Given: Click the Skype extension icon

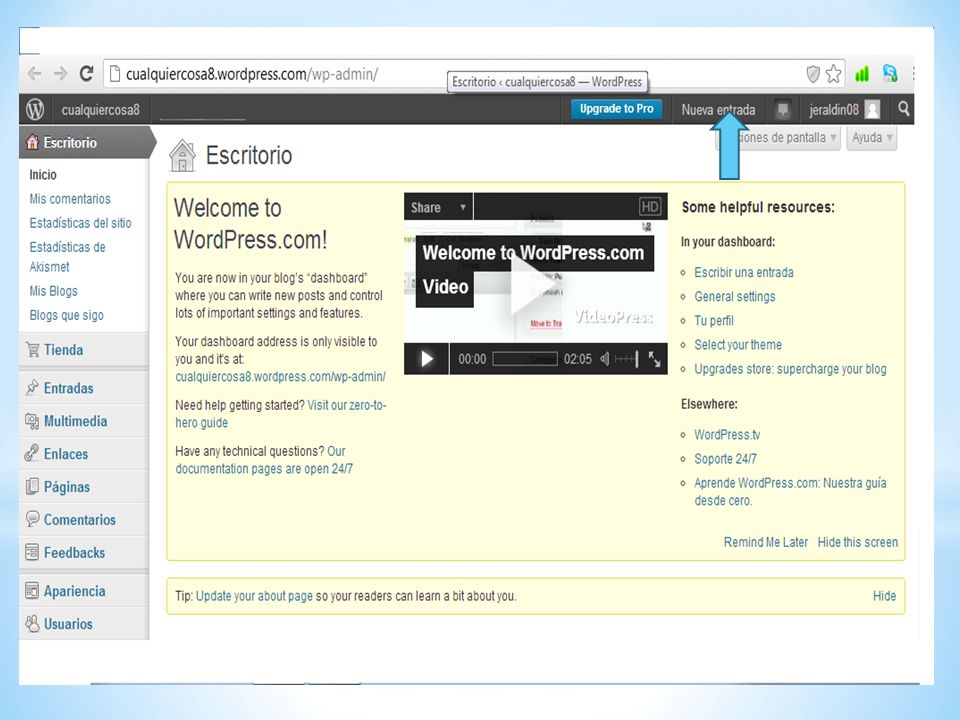Looking at the screenshot, I should pos(890,74).
